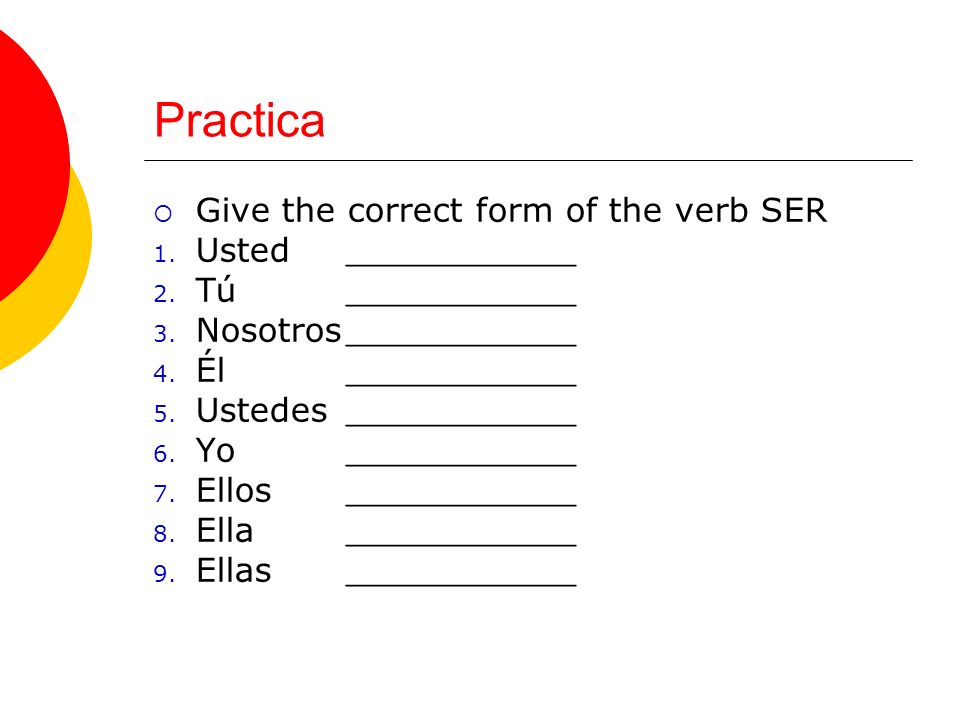Click the Practica slide title
Screen dimensions: 960x720
pos(239,120)
